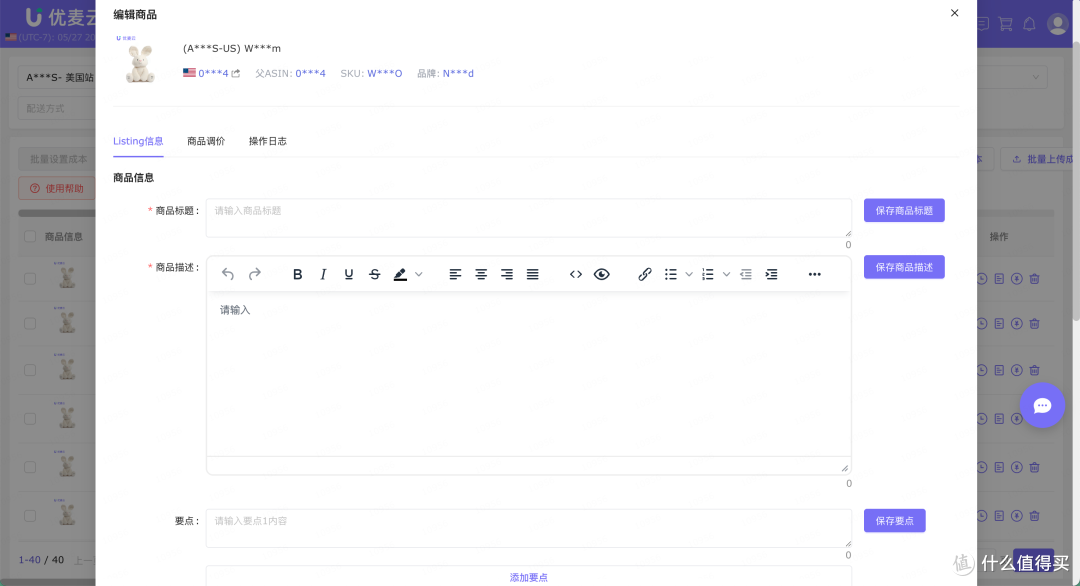Justify text alignment
This screenshot has width=1080, height=586.
pyautogui.click(x=532, y=274)
